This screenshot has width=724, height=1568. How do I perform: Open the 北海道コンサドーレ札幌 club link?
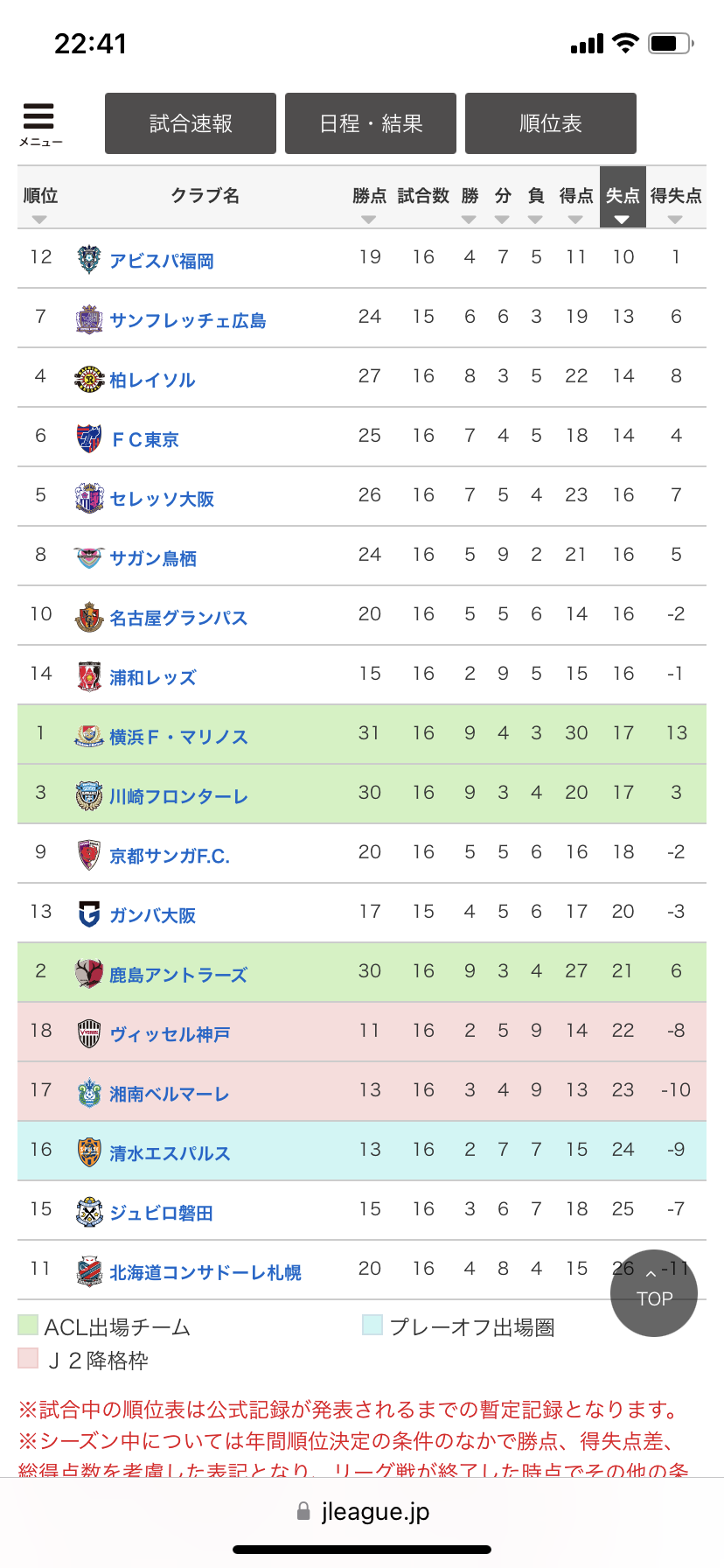tap(205, 1272)
